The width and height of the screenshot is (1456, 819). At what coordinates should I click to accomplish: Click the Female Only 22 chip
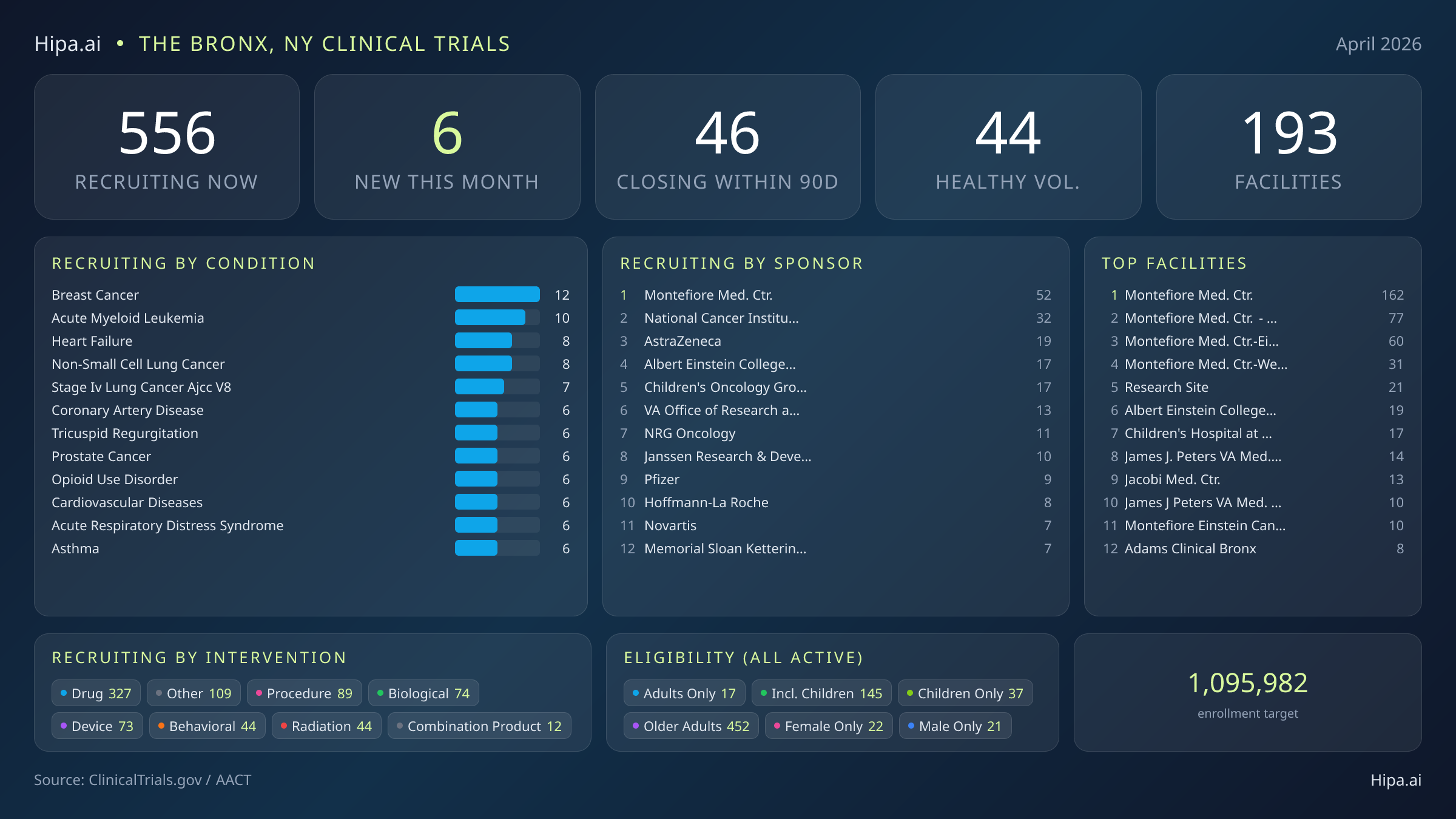(x=829, y=726)
